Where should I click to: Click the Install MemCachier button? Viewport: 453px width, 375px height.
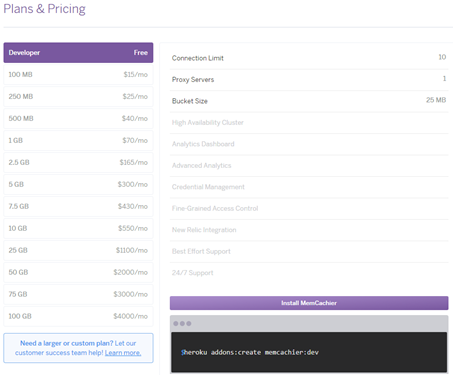click(x=309, y=303)
